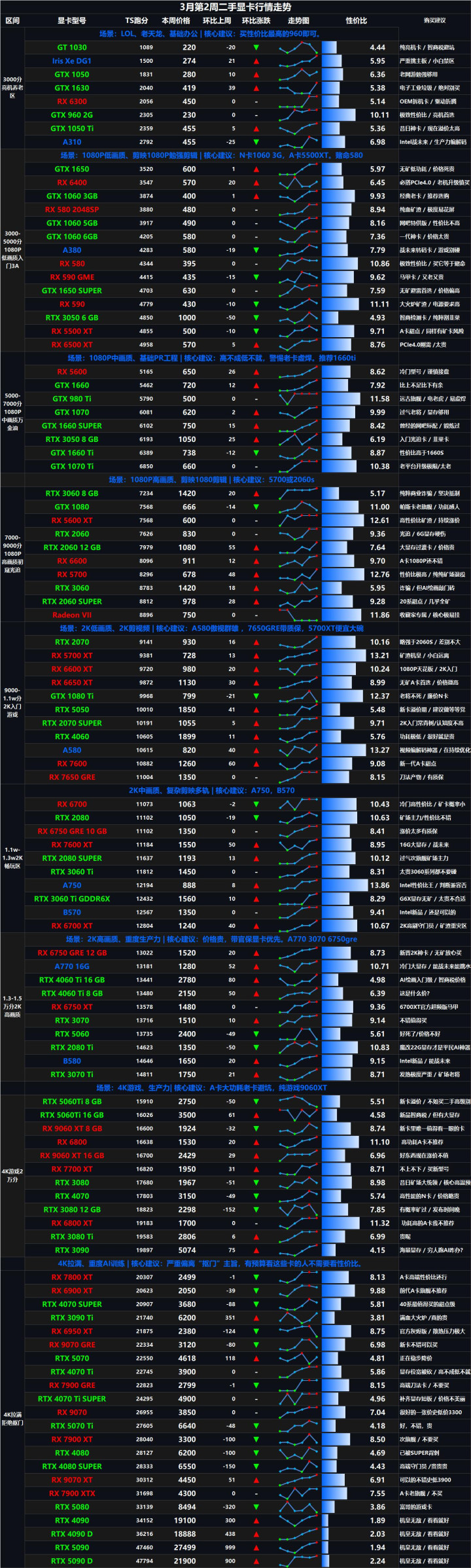
Task: Click the red up arrow in A770 16G row
Action: click(256, 967)
